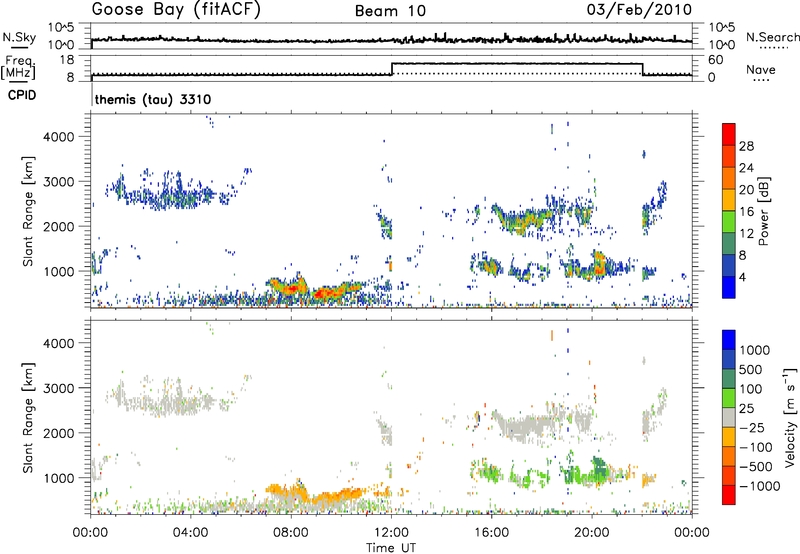Click the Nave legend label
The height and width of the screenshot is (554, 800).
[761, 69]
